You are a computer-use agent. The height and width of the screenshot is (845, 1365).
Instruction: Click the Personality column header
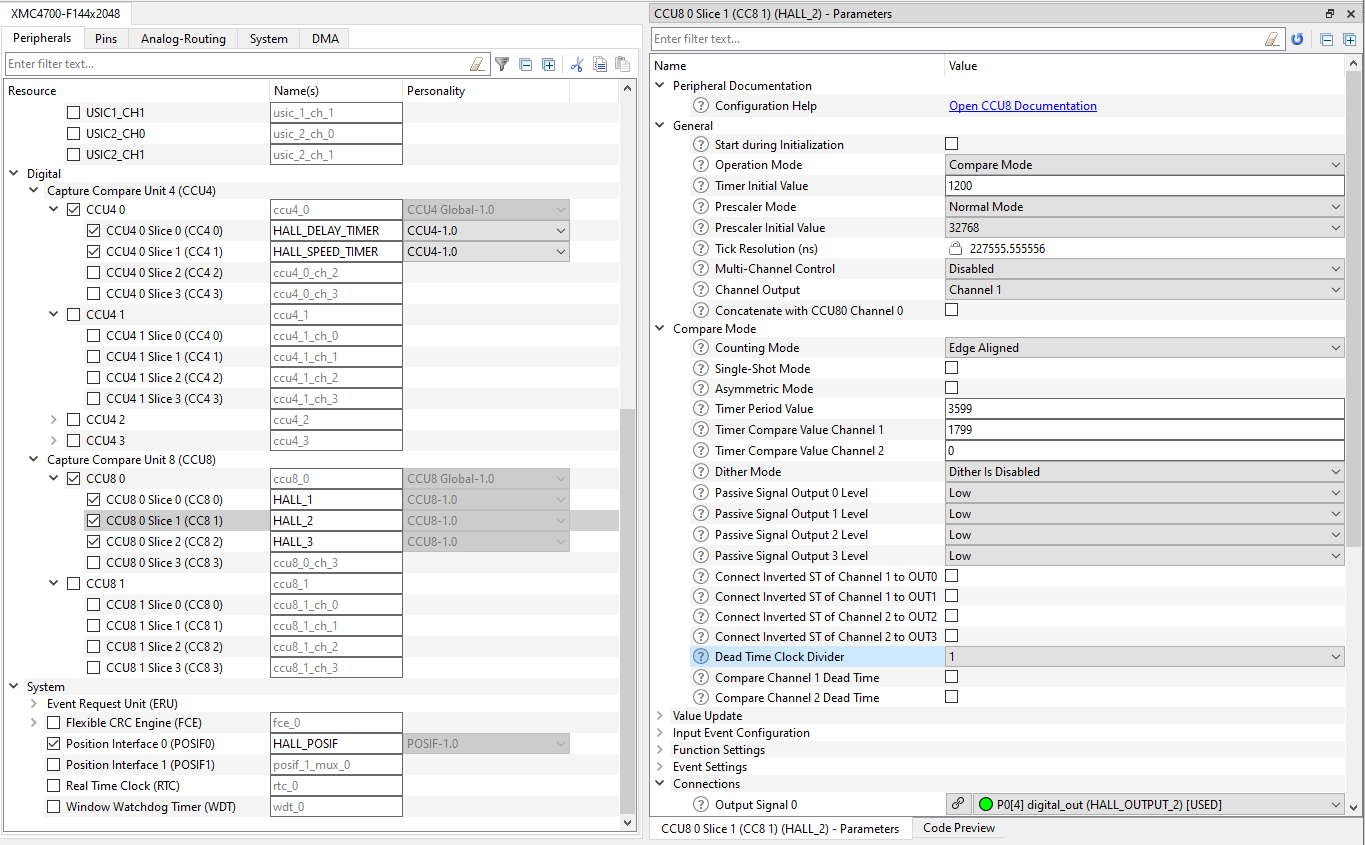(x=486, y=91)
